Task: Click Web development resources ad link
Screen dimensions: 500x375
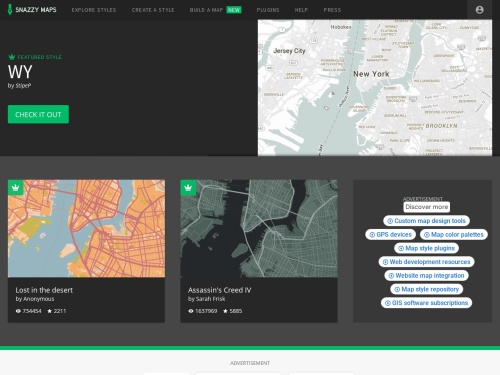Action: tap(426, 262)
